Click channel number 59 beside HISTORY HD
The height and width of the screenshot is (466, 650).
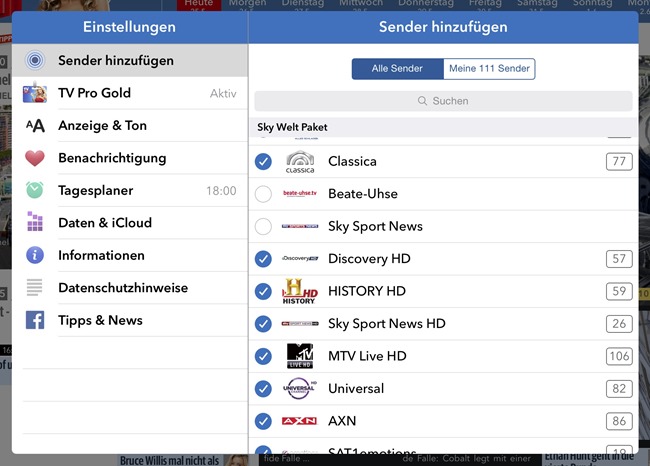click(x=619, y=291)
